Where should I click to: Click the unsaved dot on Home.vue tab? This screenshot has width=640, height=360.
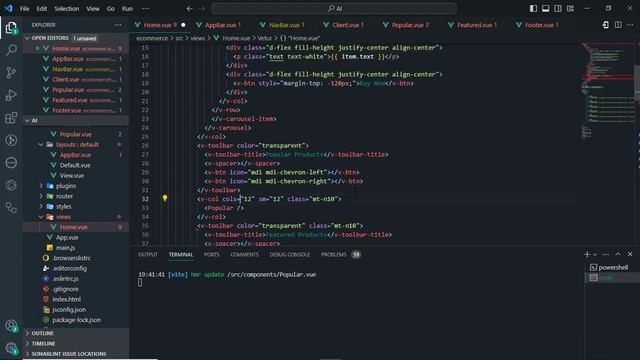pyautogui.click(x=183, y=25)
